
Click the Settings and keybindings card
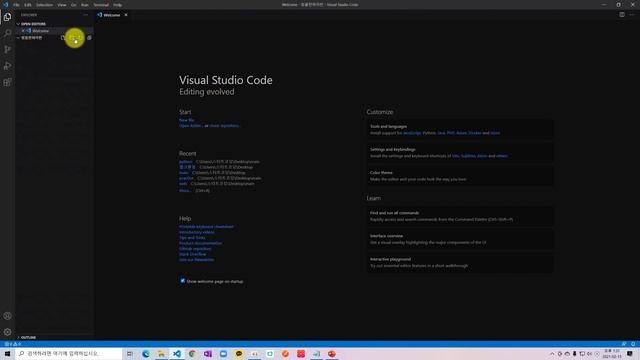[460, 153]
